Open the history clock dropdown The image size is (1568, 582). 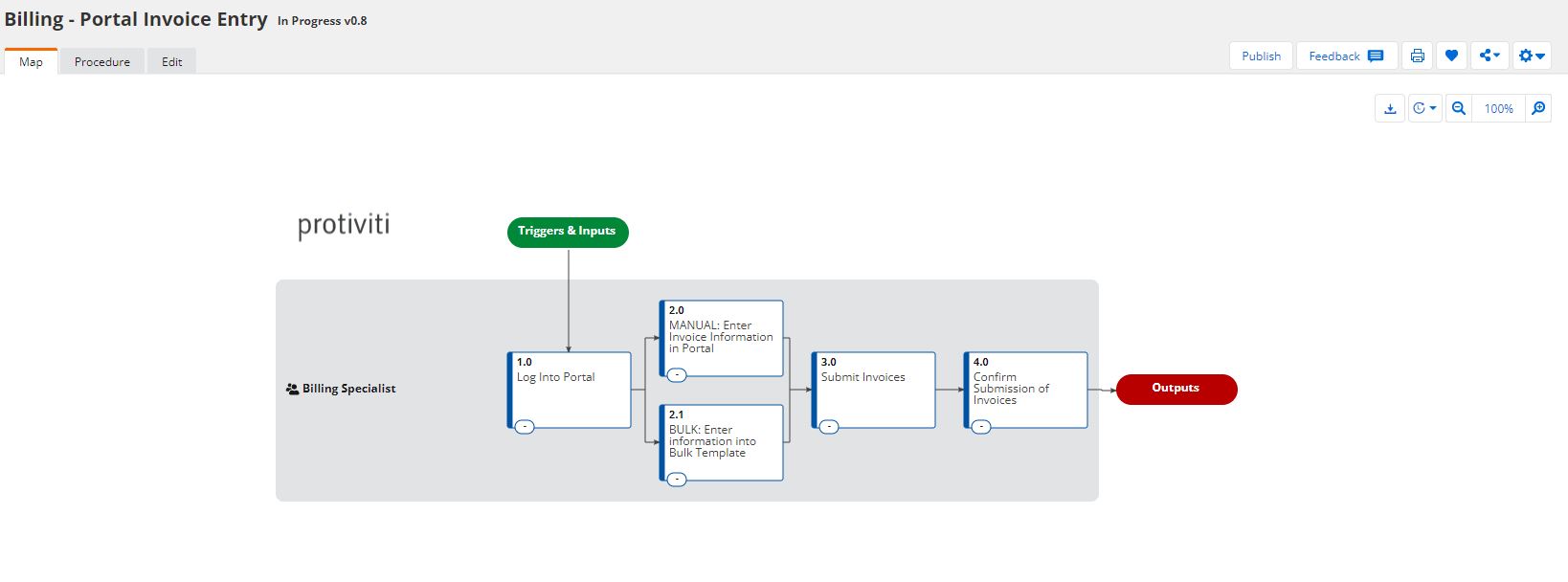[1424, 109]
